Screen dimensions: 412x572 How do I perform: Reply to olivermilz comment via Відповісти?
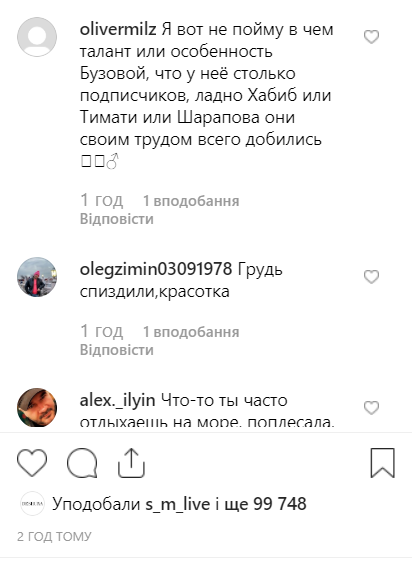(x=117, y=219)
